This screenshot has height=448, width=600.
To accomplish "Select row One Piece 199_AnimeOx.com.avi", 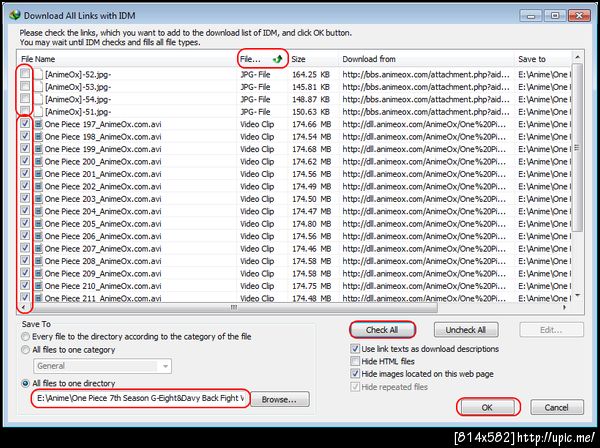I will [294, 149].
